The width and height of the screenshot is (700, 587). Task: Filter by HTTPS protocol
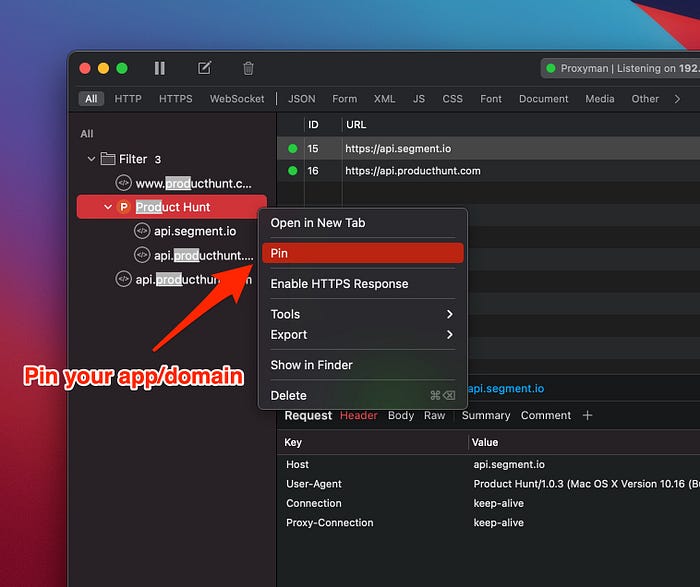tap(175, 99)
